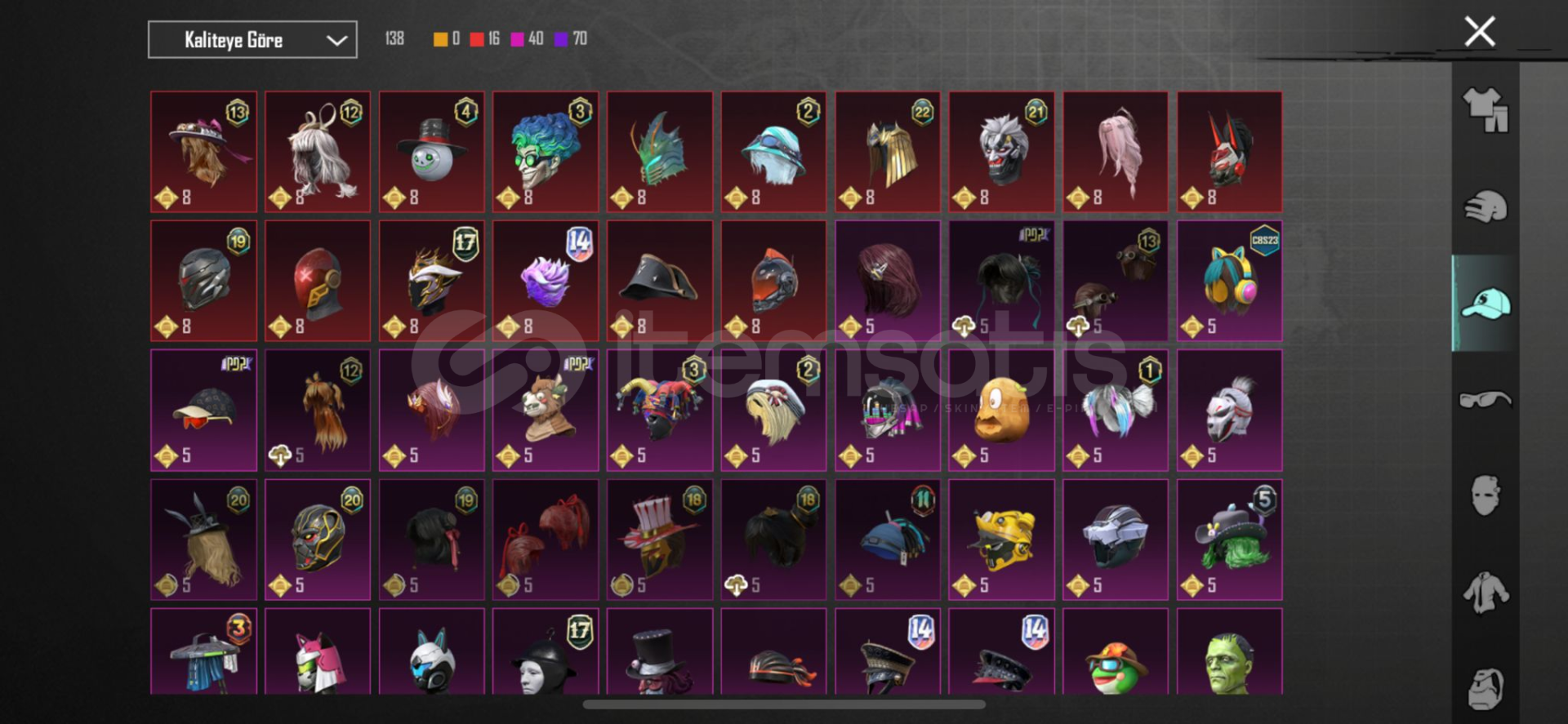Click the dropdown chevron arrow

pos(336,40)
